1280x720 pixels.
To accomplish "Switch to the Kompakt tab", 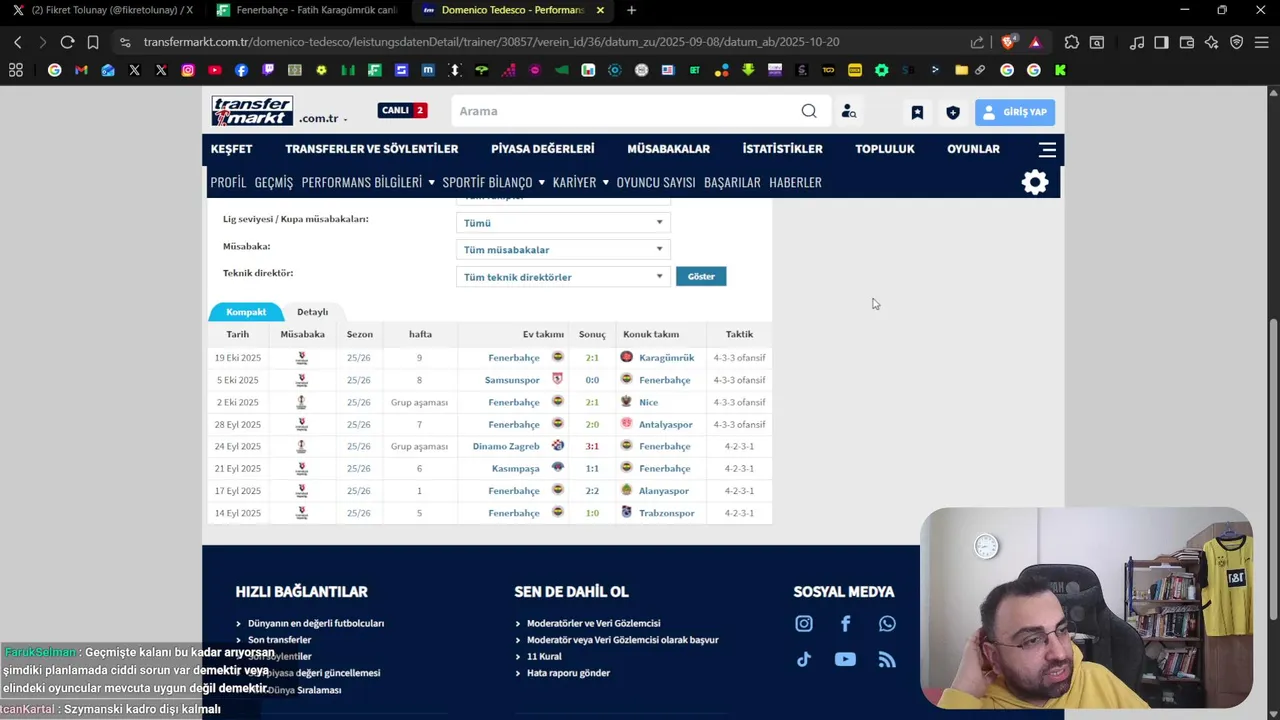I will [x=246, y=312].
